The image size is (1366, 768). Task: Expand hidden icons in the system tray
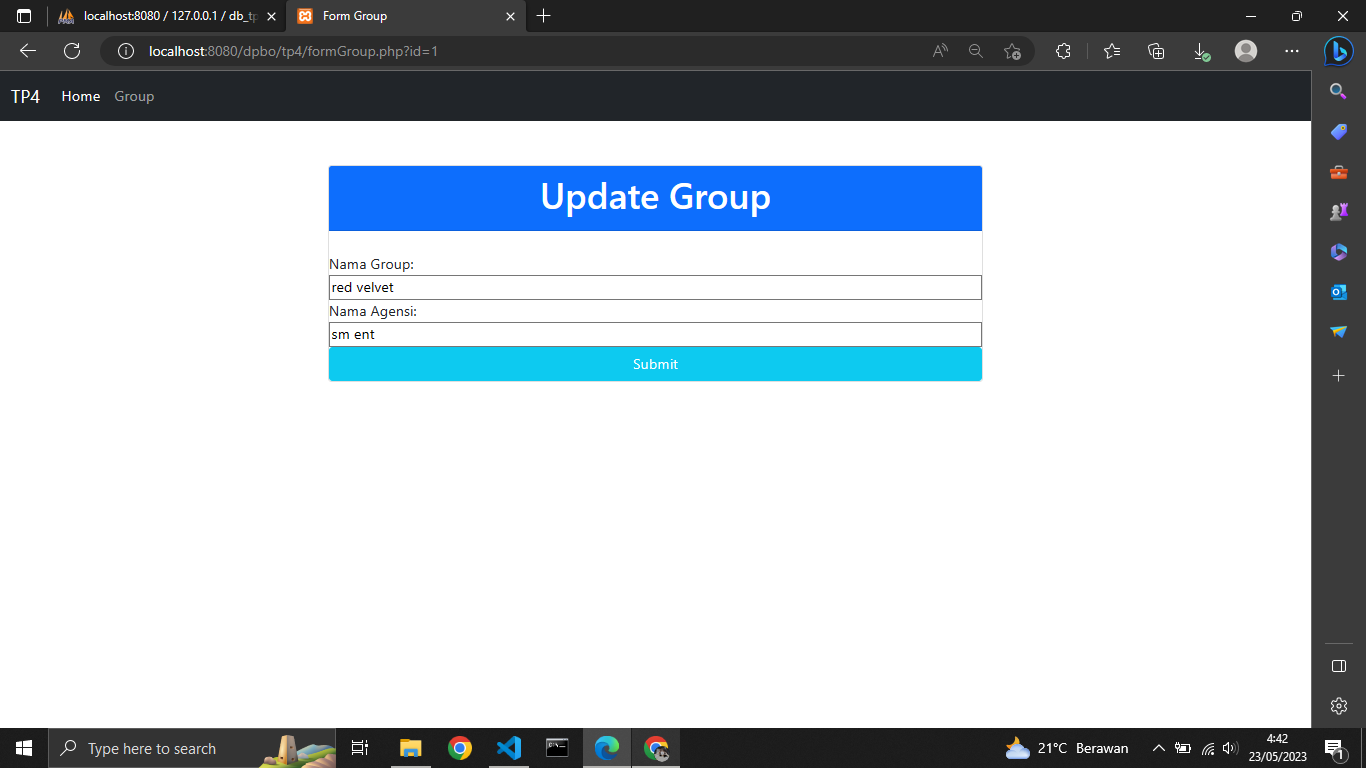pos(1157,747)
